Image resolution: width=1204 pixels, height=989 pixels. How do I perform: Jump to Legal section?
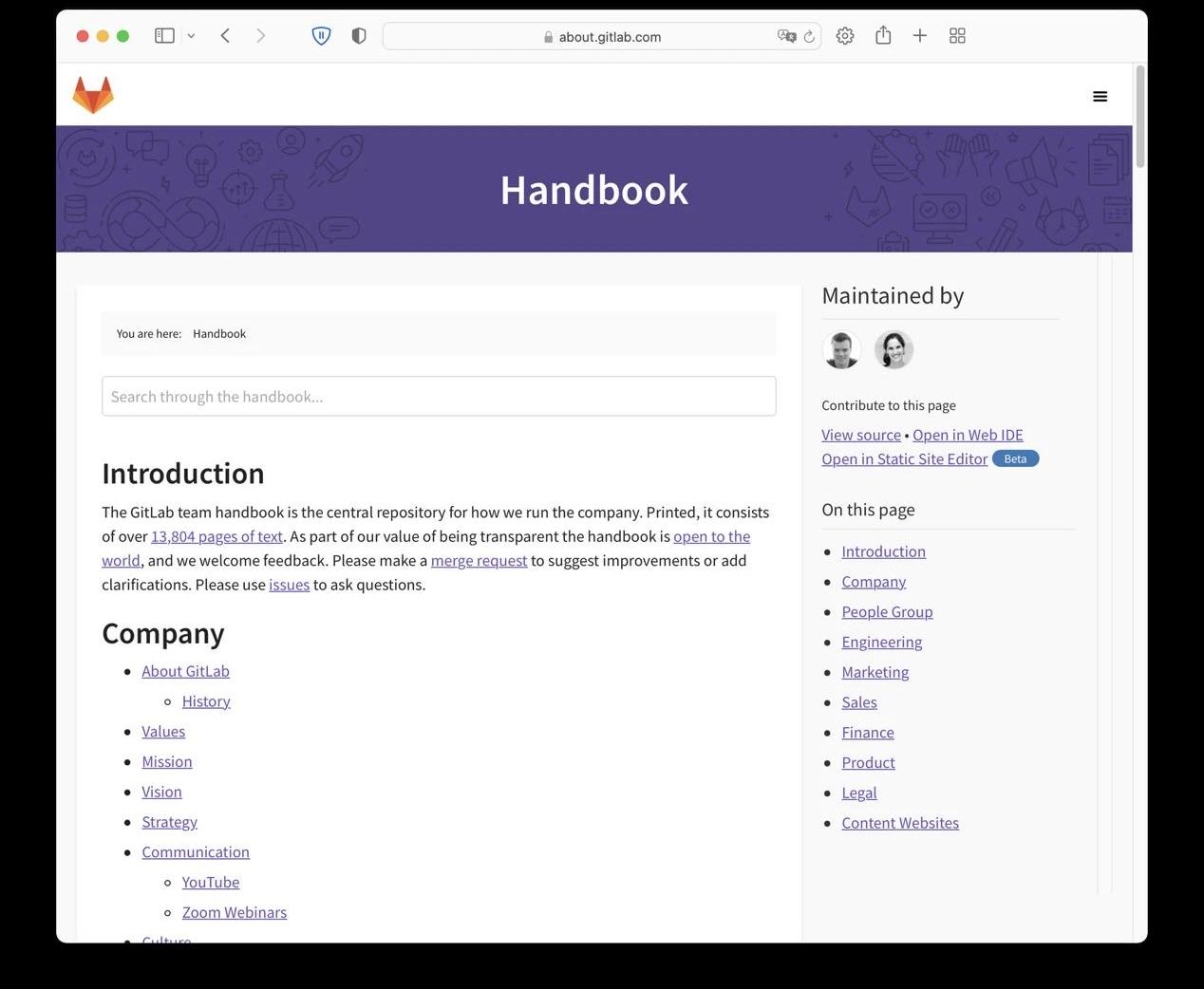[859, 793]
